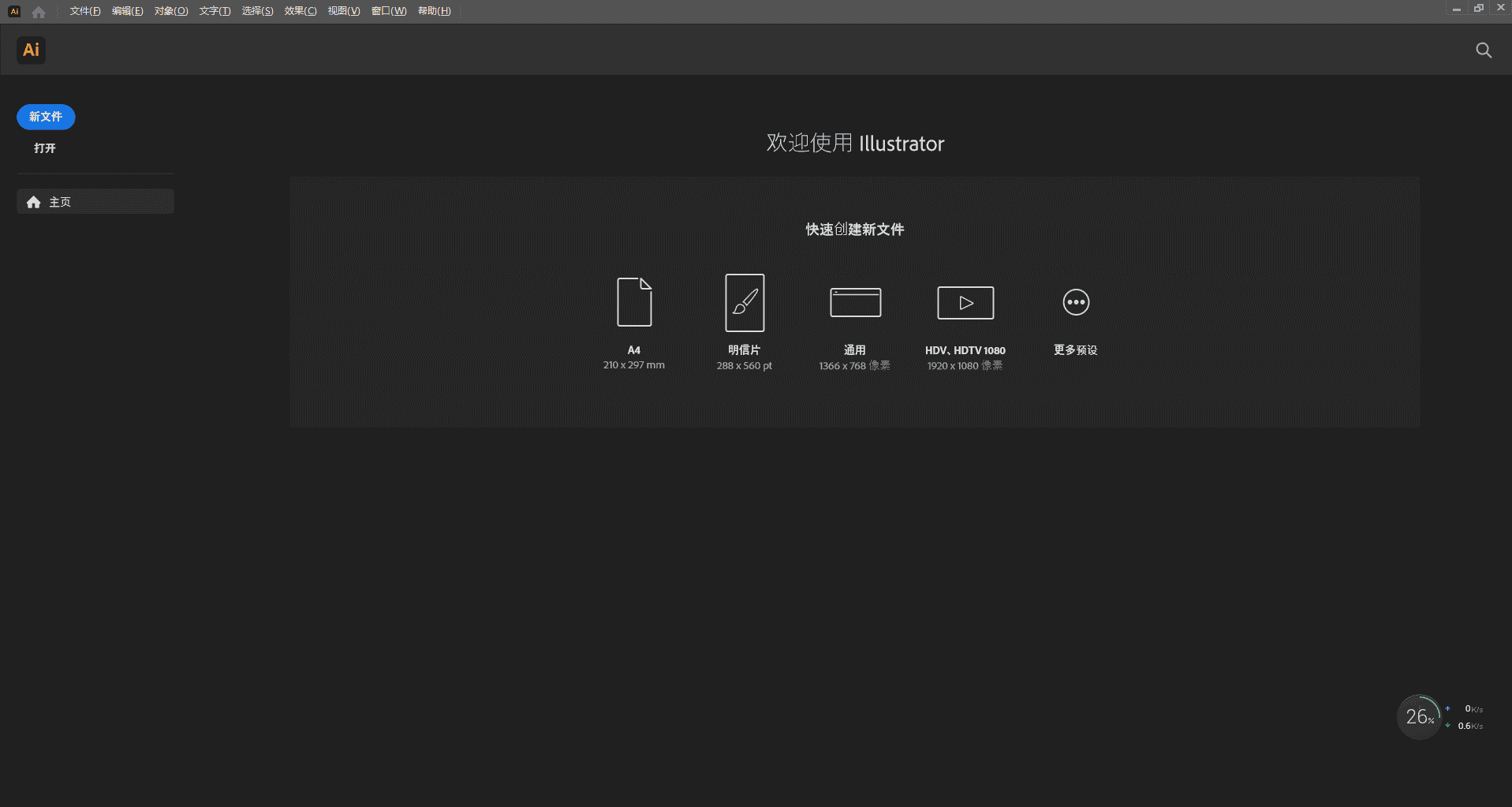This screenshot has width=1512, height=807.
Task: Click the 通用 label text
Action: (855, 350)
